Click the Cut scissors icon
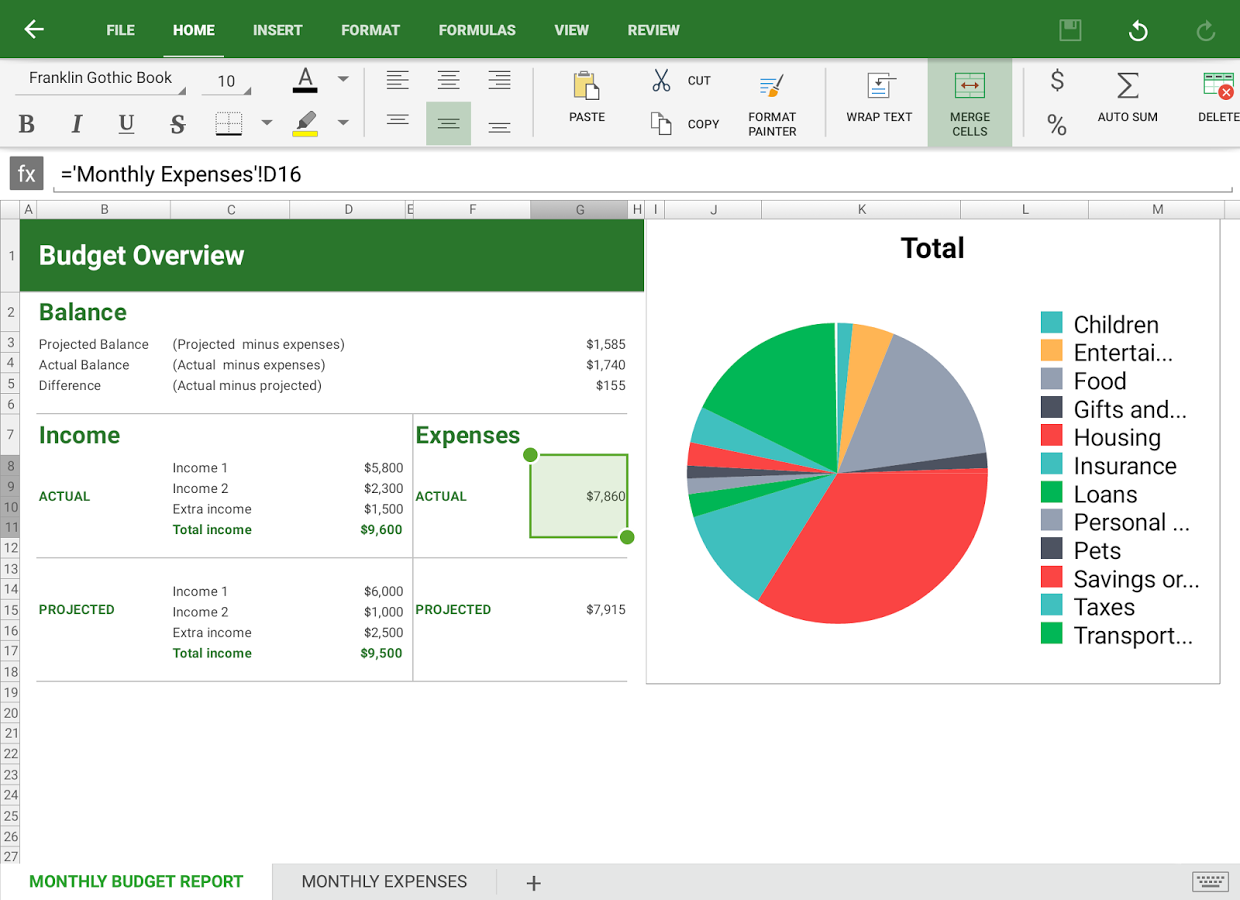 [661, 81]
